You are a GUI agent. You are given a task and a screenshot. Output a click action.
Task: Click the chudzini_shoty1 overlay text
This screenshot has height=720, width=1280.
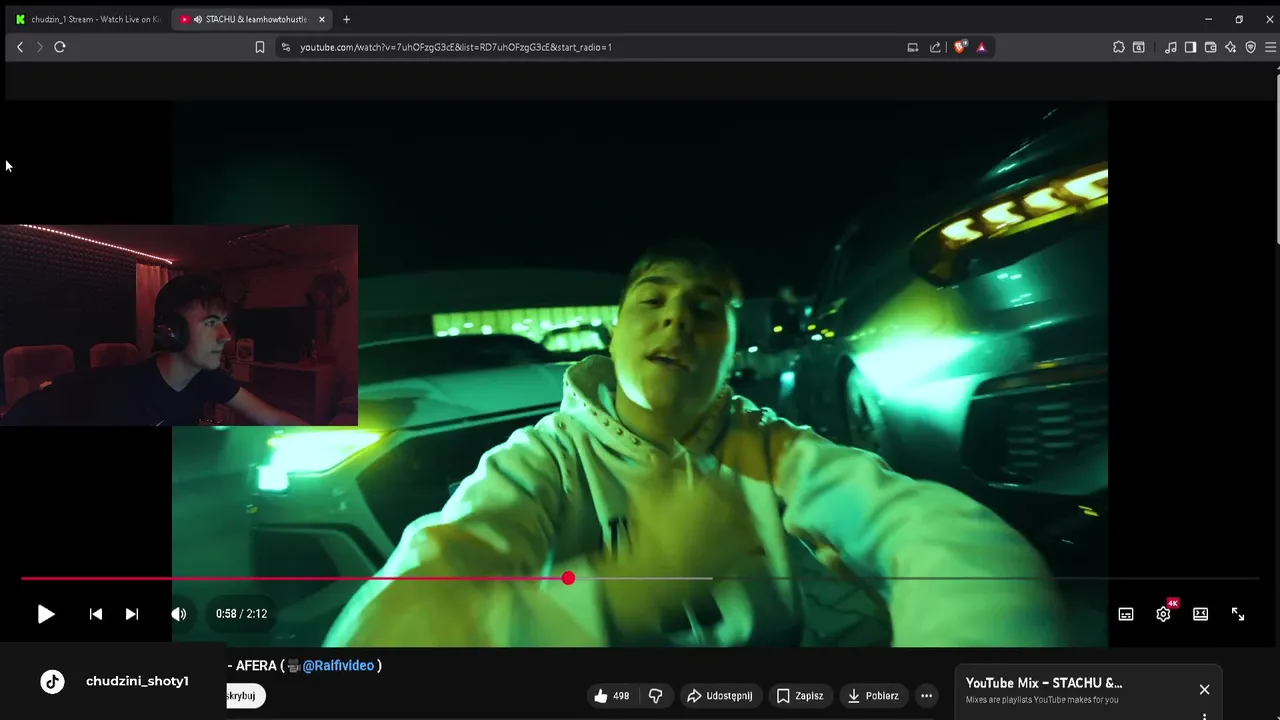coord(137,681)
